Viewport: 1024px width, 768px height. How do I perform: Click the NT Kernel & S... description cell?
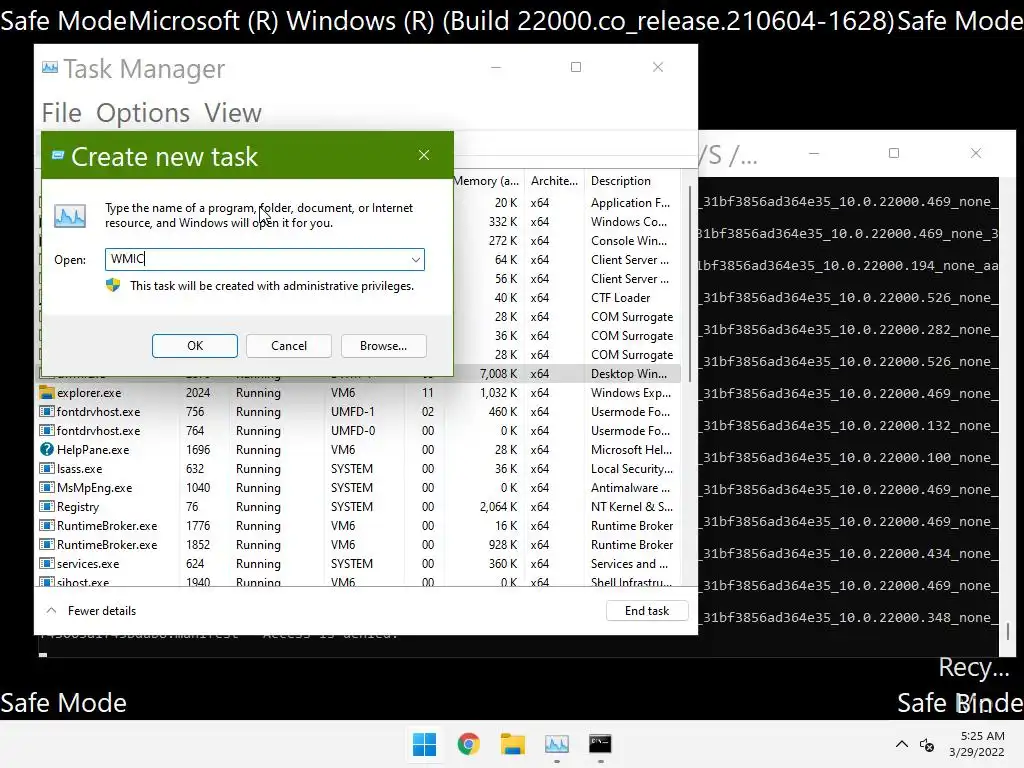[x=631, y=506]
